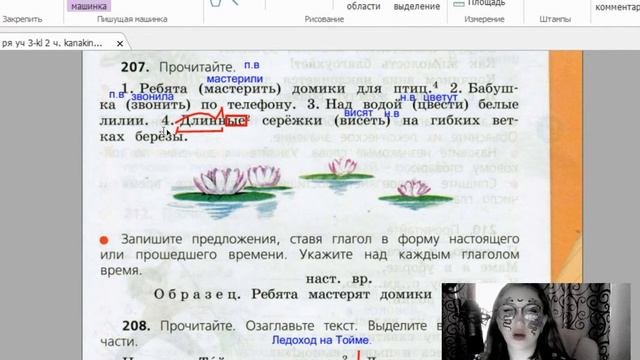Viewport: 640px width, 360px height.
Task: Click the выделение ribbon button
Action: [x=417, y=6]
